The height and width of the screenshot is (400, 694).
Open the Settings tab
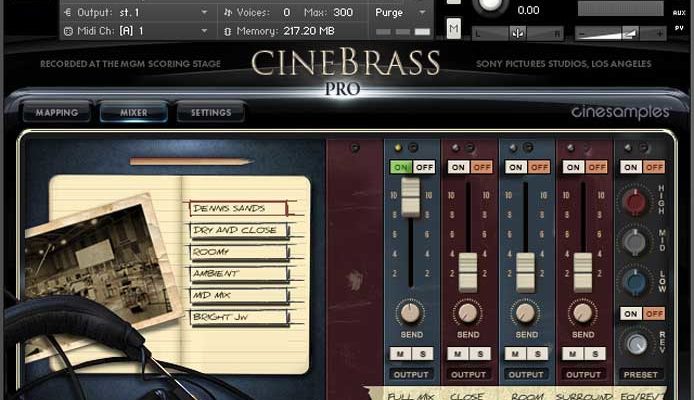point(211,113)
